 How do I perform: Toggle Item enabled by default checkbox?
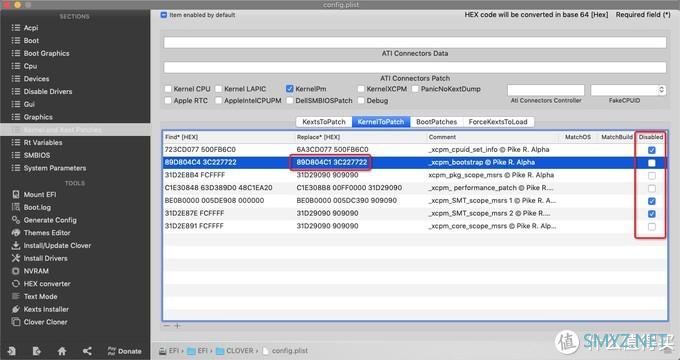pyautogui.click(x=163, y=15)
